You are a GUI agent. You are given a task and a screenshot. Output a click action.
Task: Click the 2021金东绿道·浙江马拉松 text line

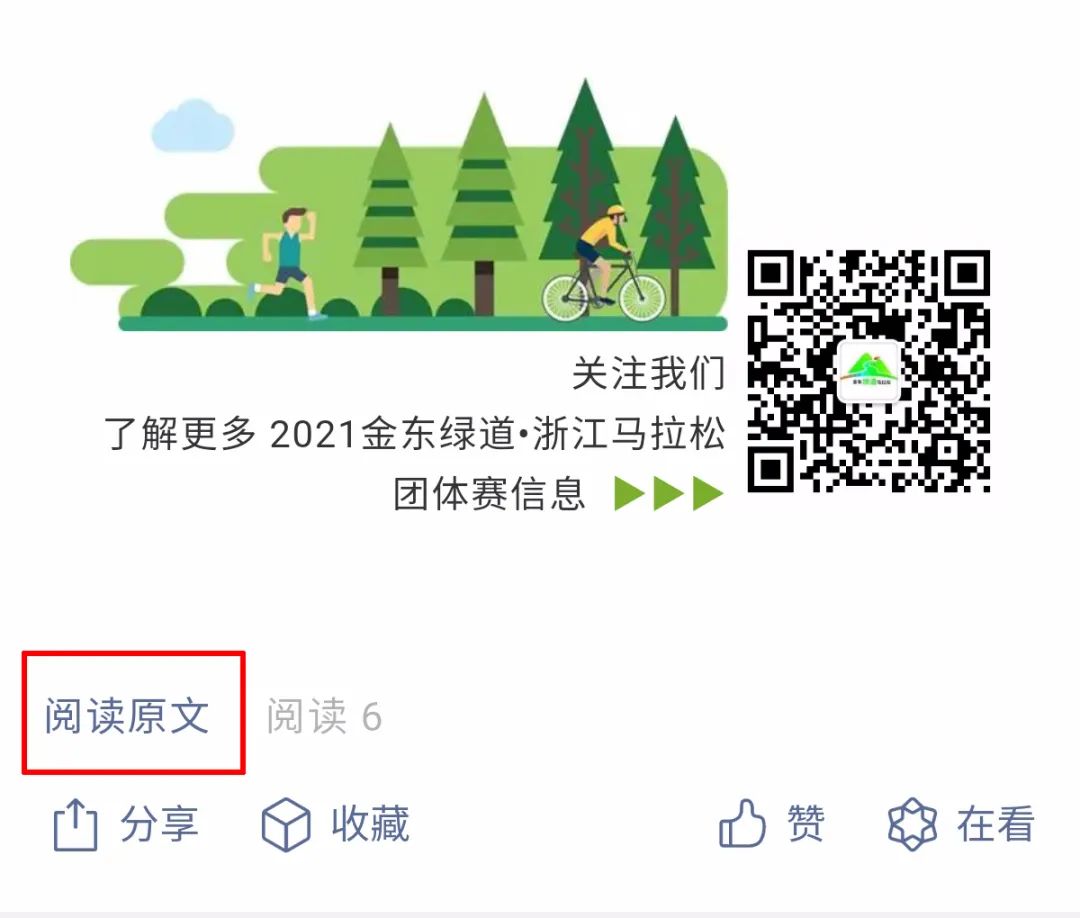tap(497, 434)
